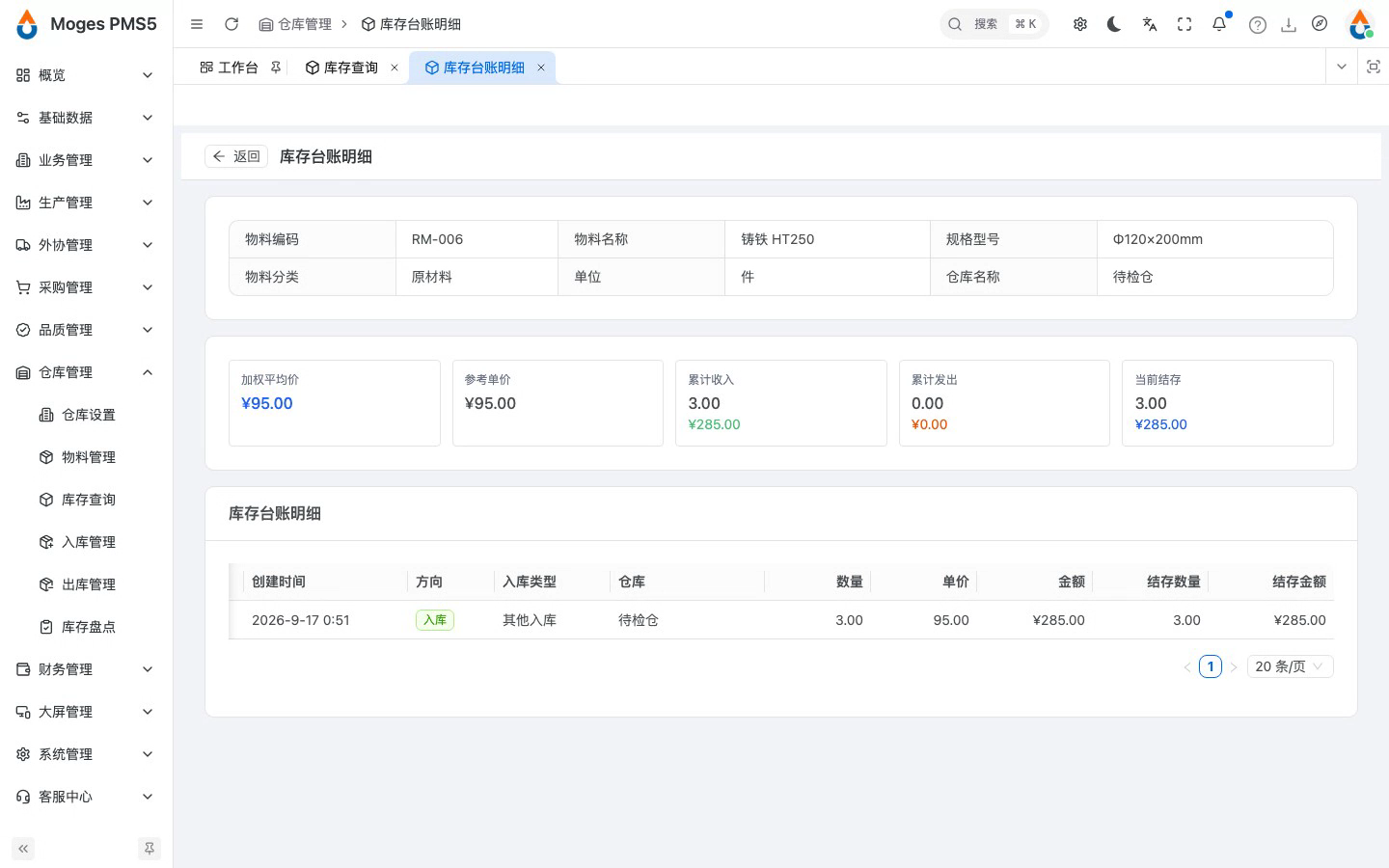This screenshot has width=1389, height=868.
Task: Click the download icon in header
Action: coord(1289,25)
